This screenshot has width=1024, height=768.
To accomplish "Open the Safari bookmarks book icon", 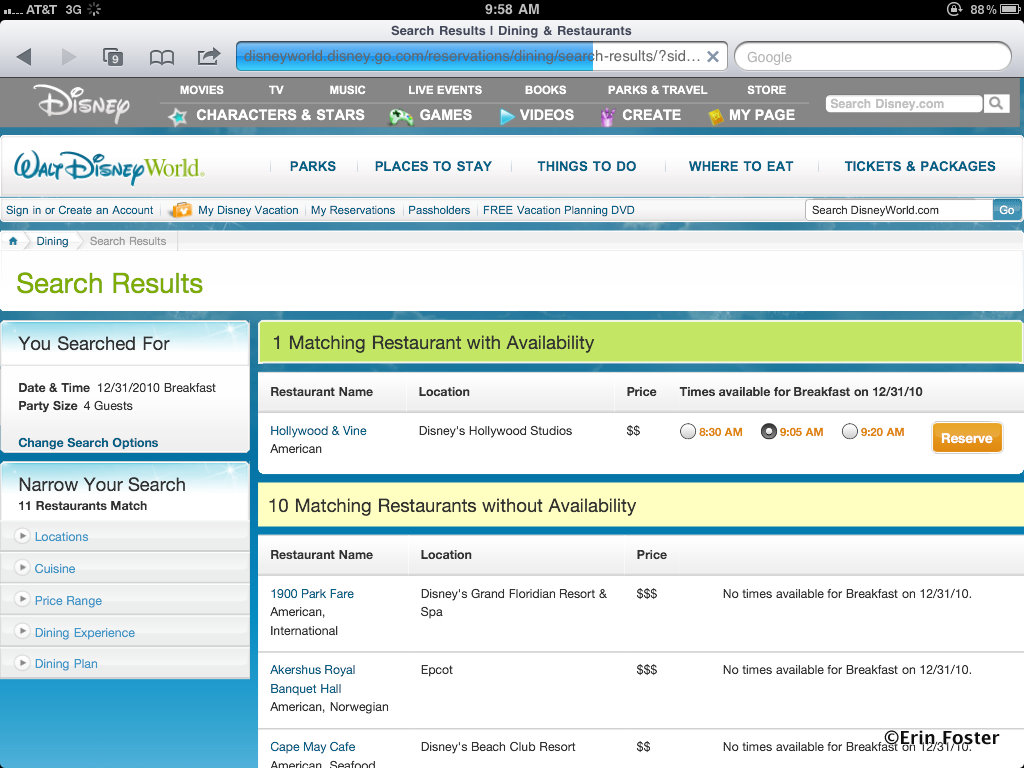I will coord(161,57).
